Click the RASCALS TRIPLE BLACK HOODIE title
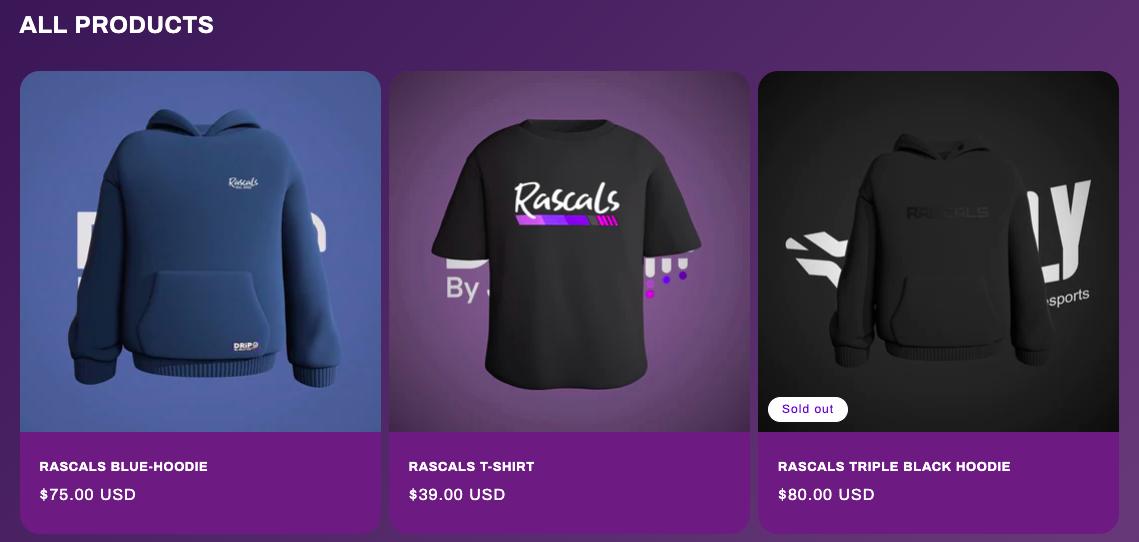Screen dimensions: 1139x542 (x=894, y=466)
